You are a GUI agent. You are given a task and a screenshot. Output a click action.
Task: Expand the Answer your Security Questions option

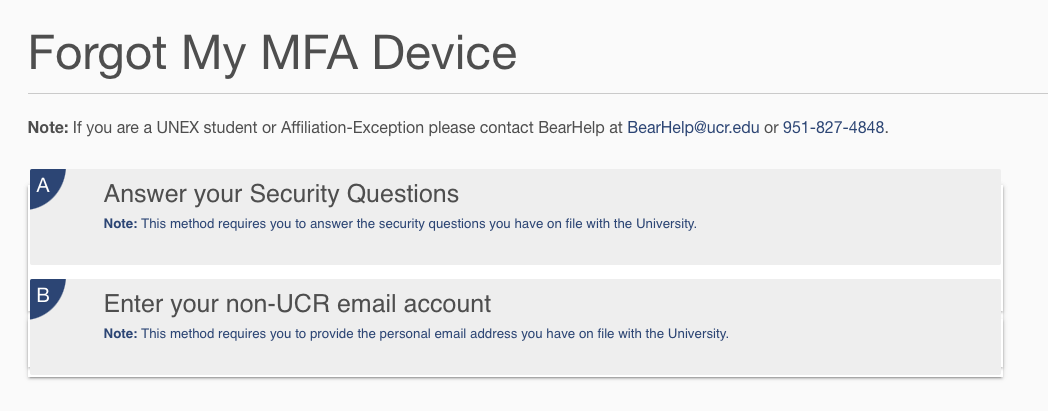(281, 193)
